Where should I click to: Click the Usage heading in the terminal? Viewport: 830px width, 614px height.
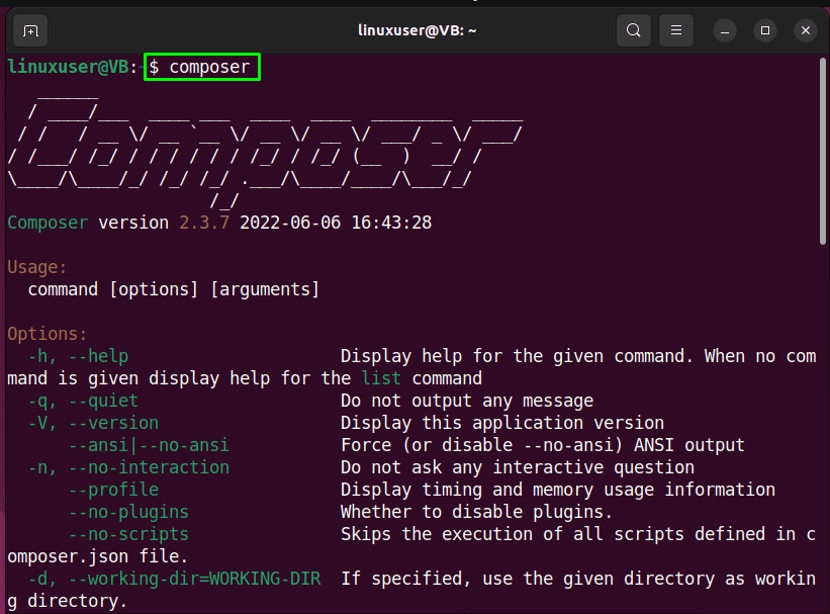coord(37,267)
